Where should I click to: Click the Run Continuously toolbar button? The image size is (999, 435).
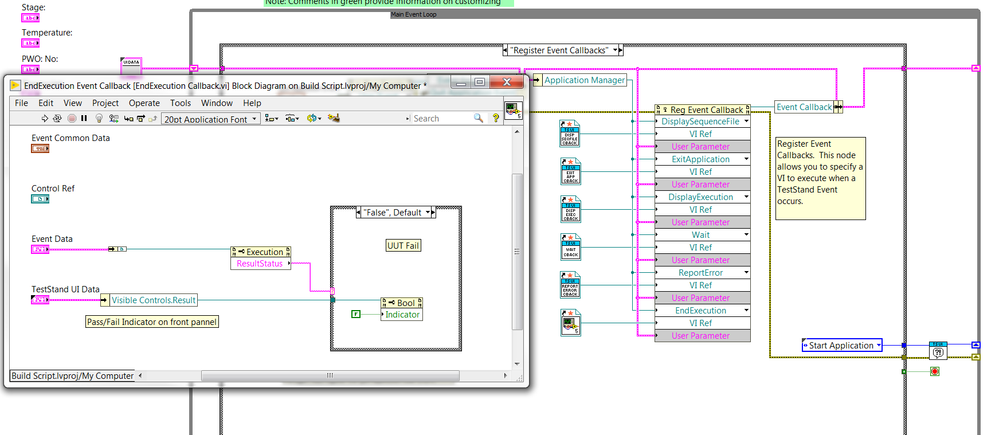57,118
